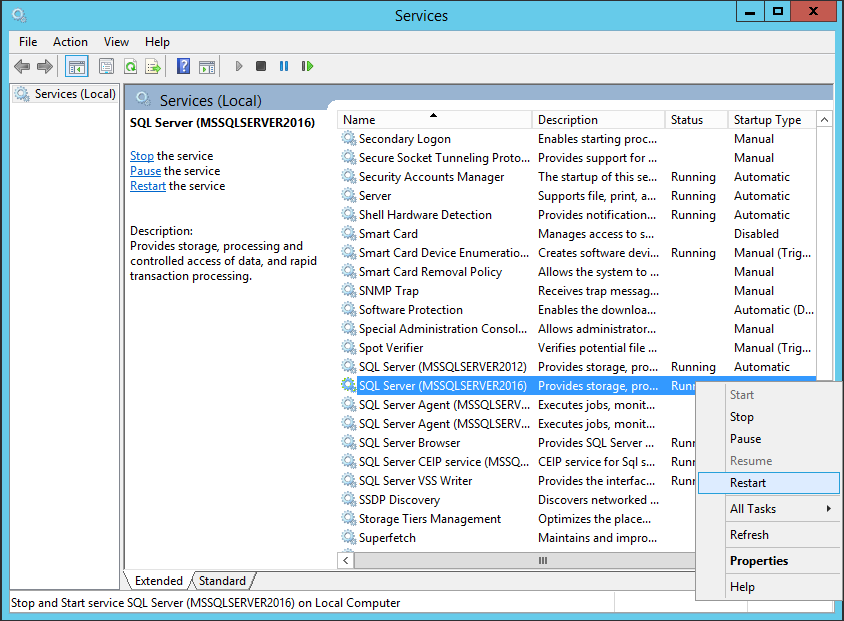Select Services (Local) in the console tree
844x621 pixels.
click(75, 94)
